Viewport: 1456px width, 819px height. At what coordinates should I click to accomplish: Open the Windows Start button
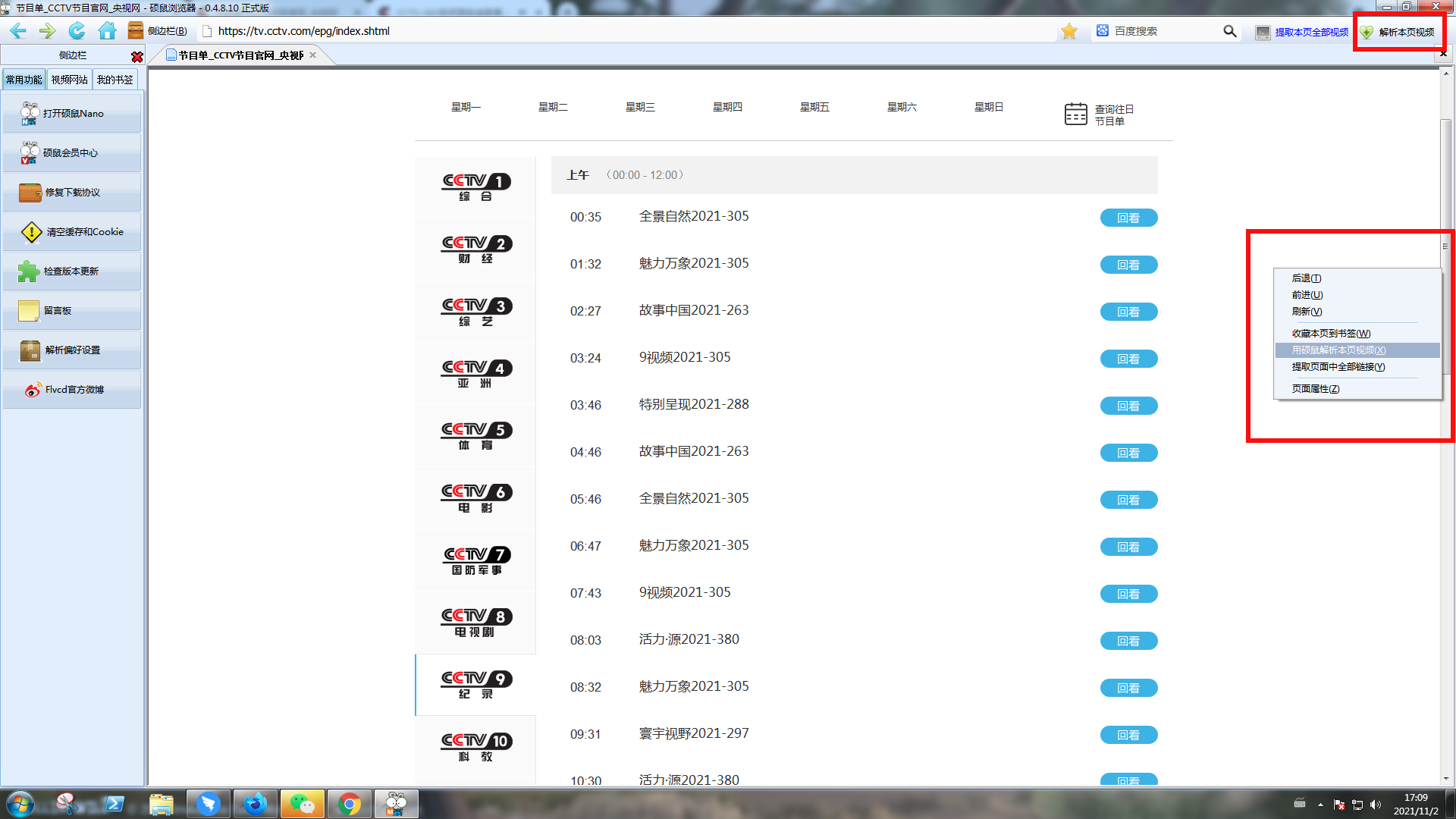tap(20, 804)
